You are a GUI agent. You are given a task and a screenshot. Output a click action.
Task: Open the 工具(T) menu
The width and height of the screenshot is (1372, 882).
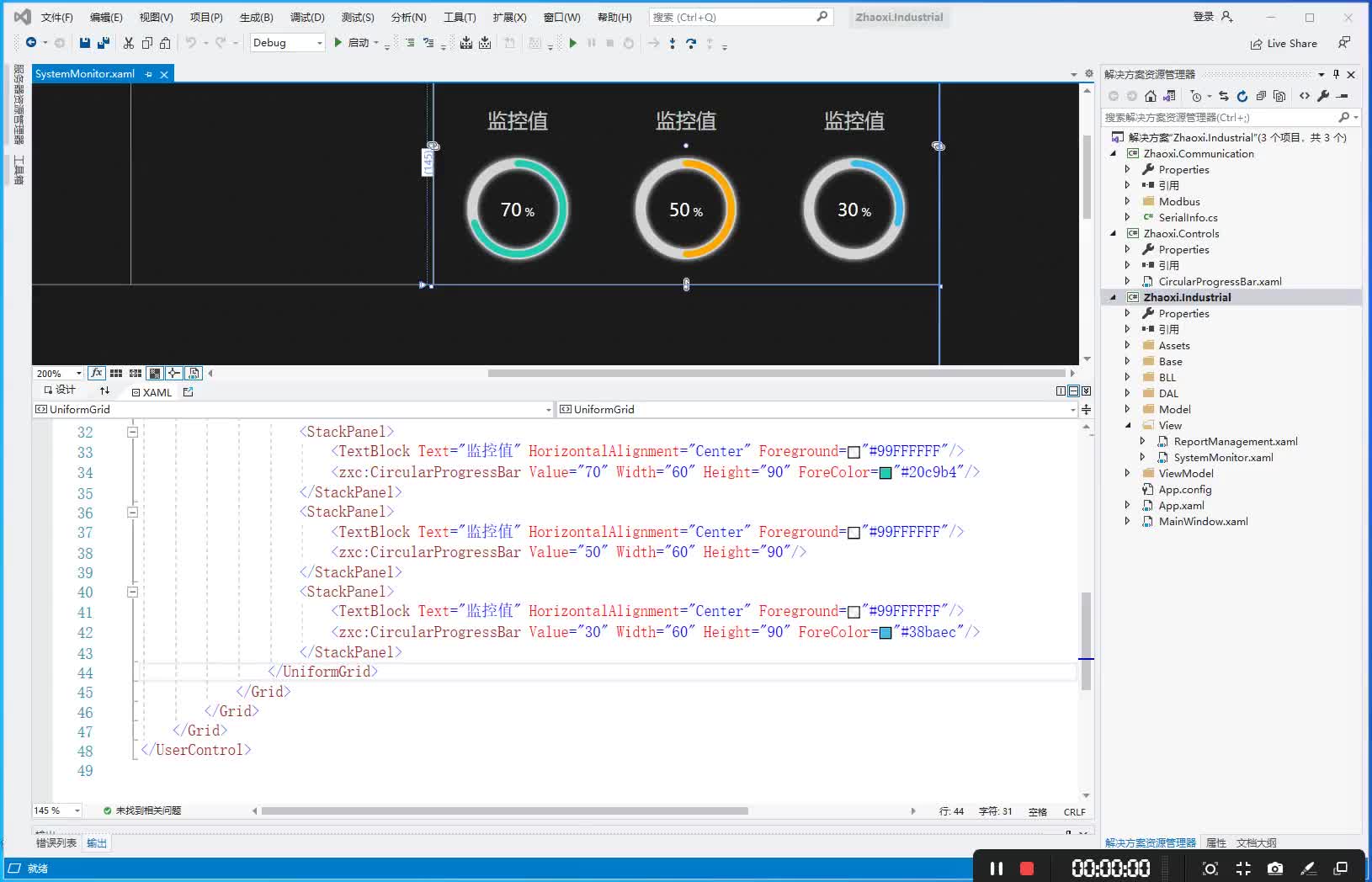point(460,17)
